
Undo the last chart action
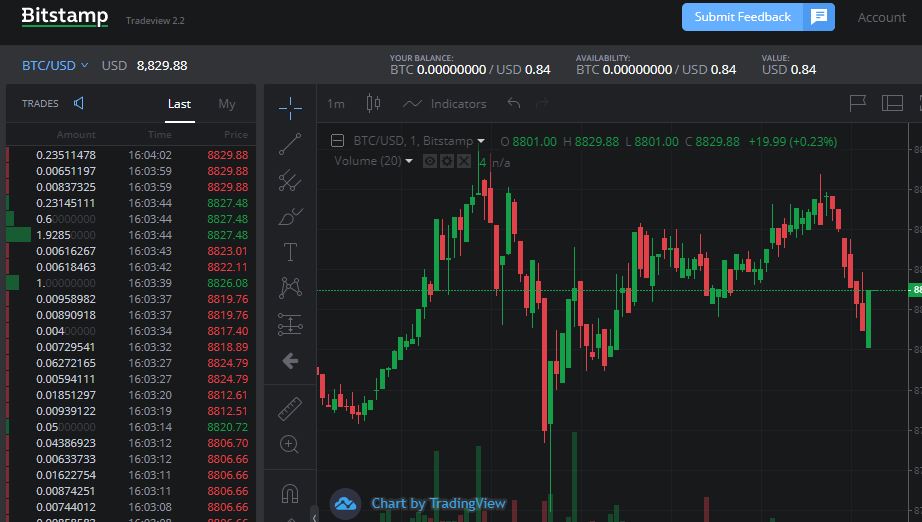pos(514,103)
